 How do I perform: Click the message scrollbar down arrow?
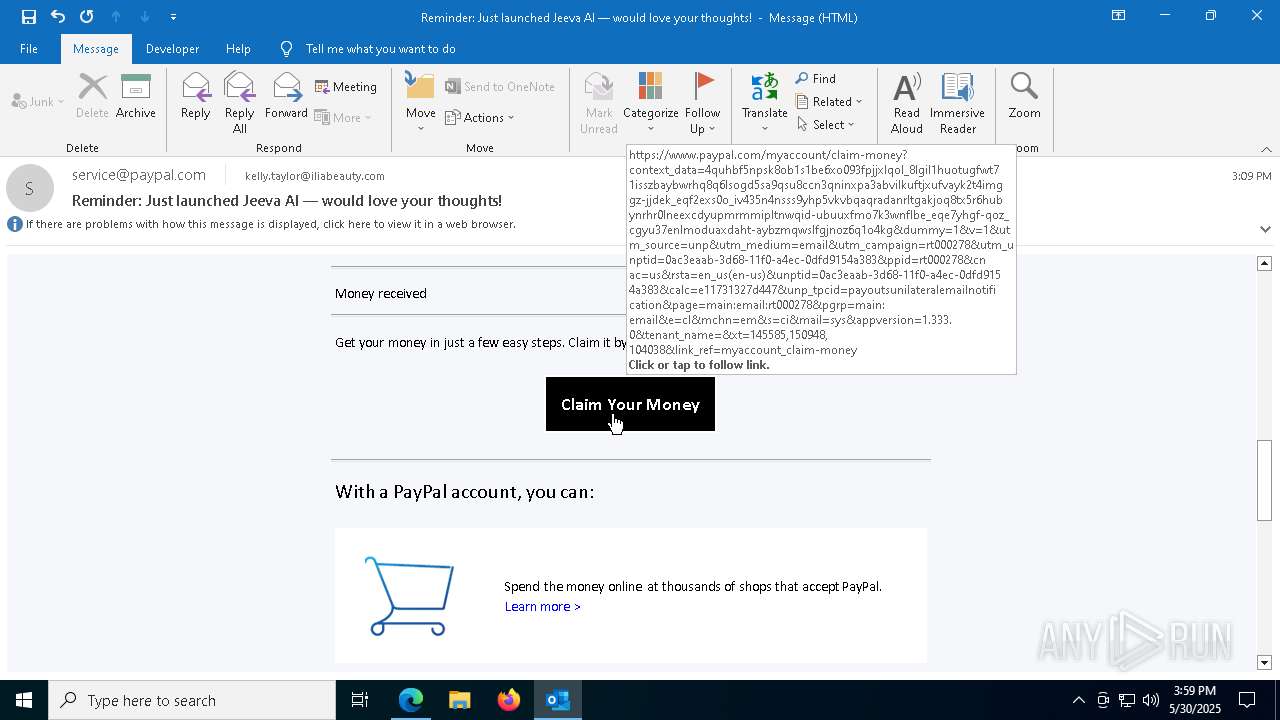[x=1264, y=663]
